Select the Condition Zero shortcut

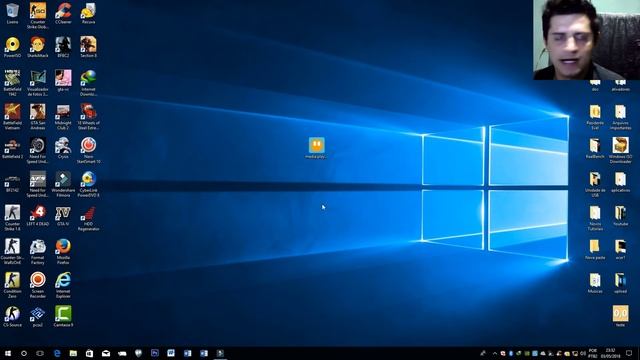coord(12,285)
